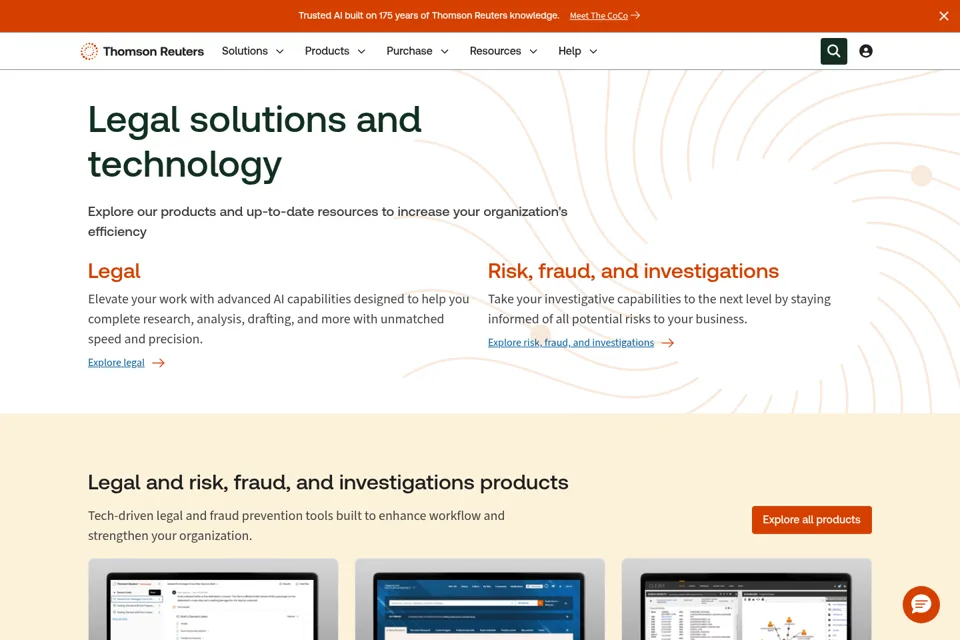Expand the Resources chevron
The image size is (960, 640).
533,51
